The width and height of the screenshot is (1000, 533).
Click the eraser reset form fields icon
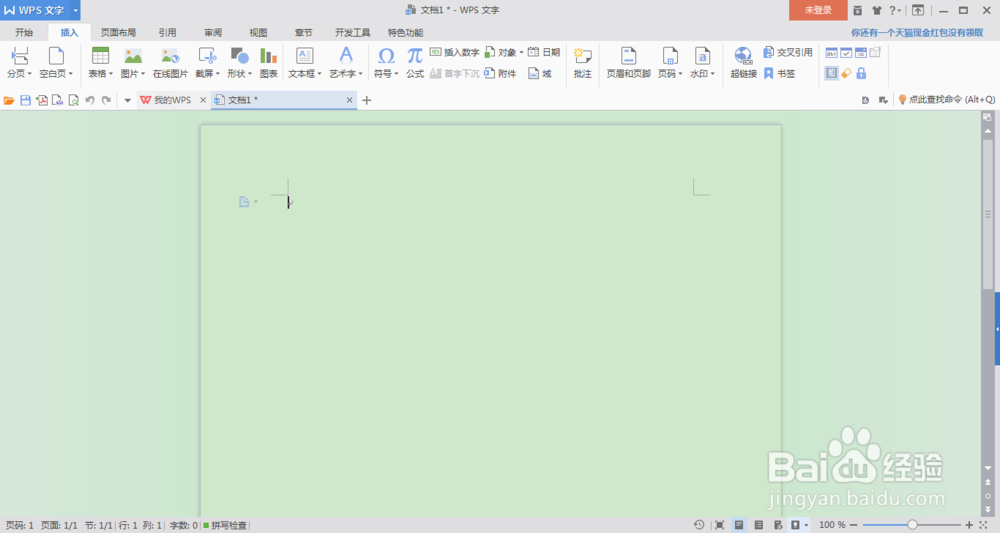(846, 73)
